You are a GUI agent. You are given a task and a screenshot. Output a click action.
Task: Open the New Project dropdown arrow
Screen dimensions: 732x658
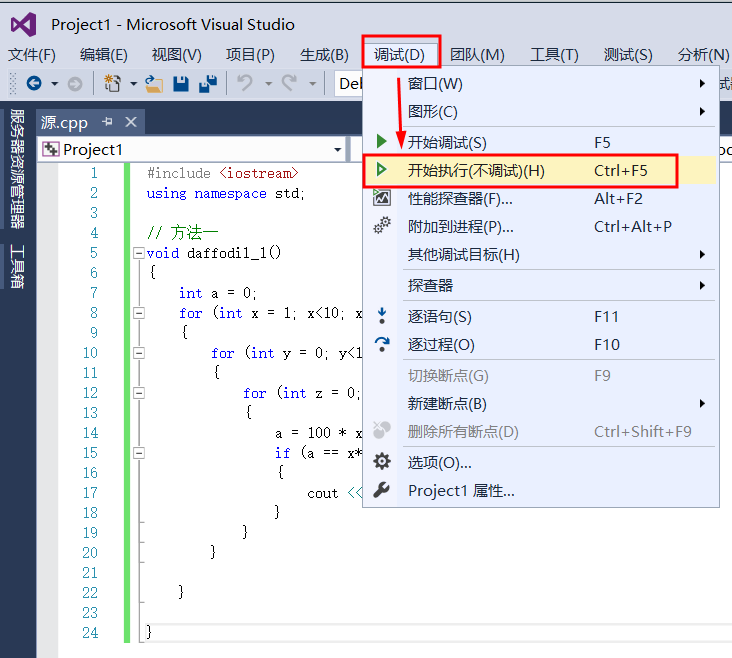click(x=134, y=84)
